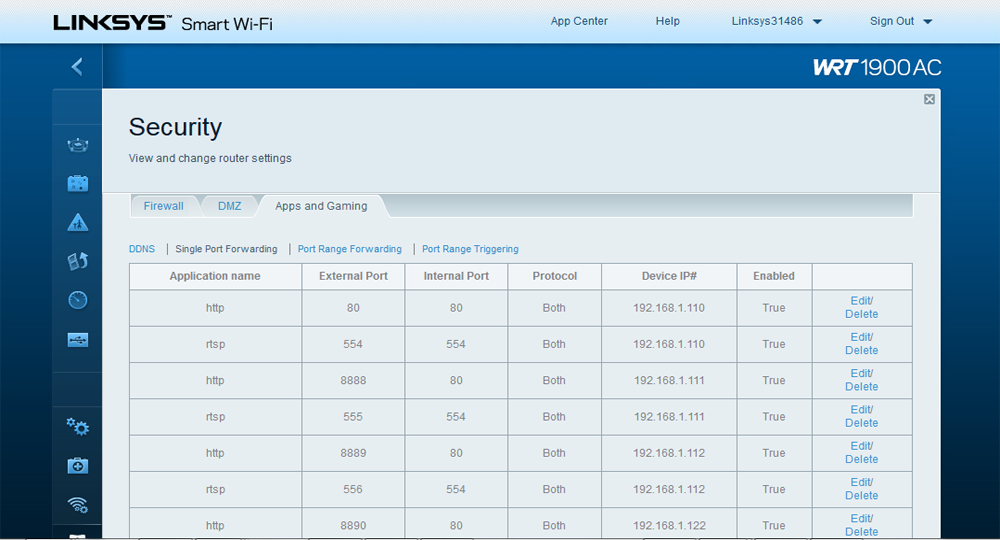Open Speed Test gauge icon
1000x540 pixels.
click(78, 300)
